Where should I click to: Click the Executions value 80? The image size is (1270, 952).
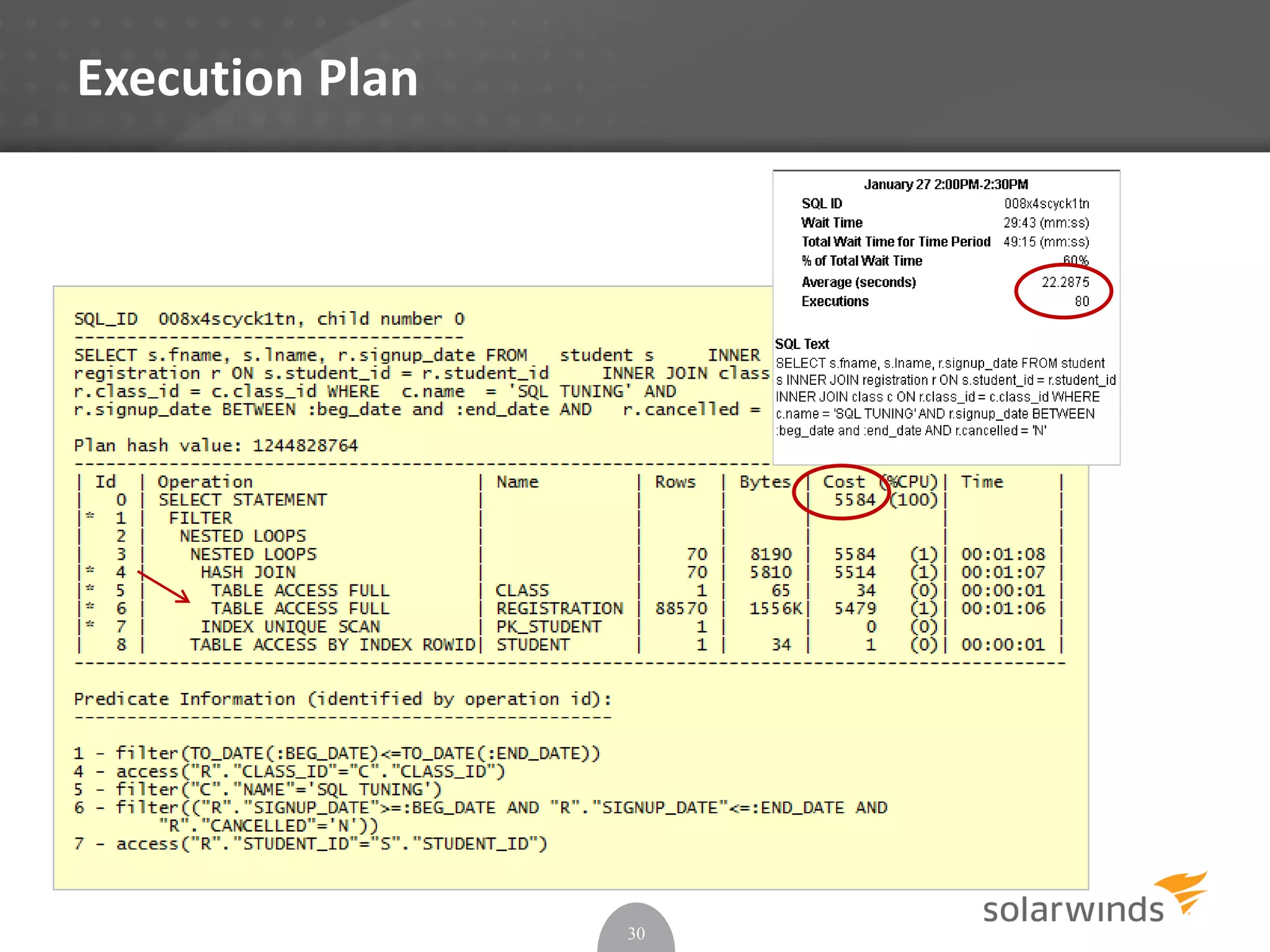1081,302
